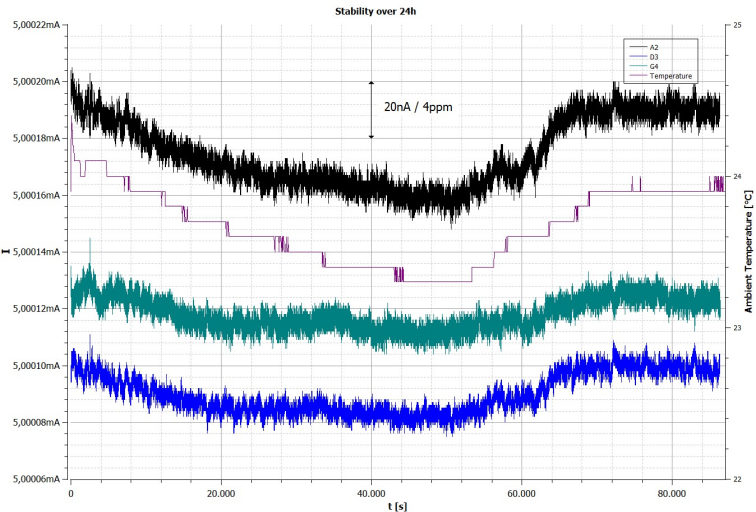Click the 80.000 x-axis tick label
Viewport: 756px width, 512px height.
pos(672,494)
